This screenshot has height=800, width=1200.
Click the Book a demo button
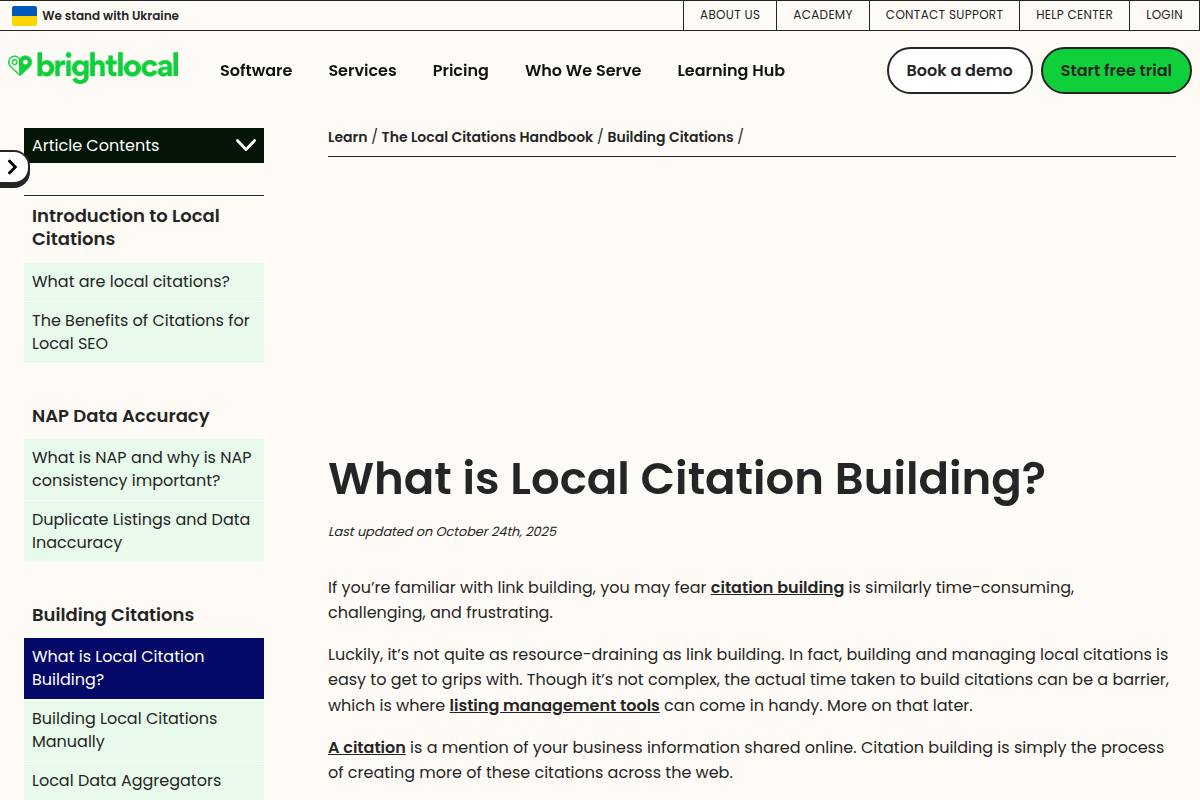959,70
